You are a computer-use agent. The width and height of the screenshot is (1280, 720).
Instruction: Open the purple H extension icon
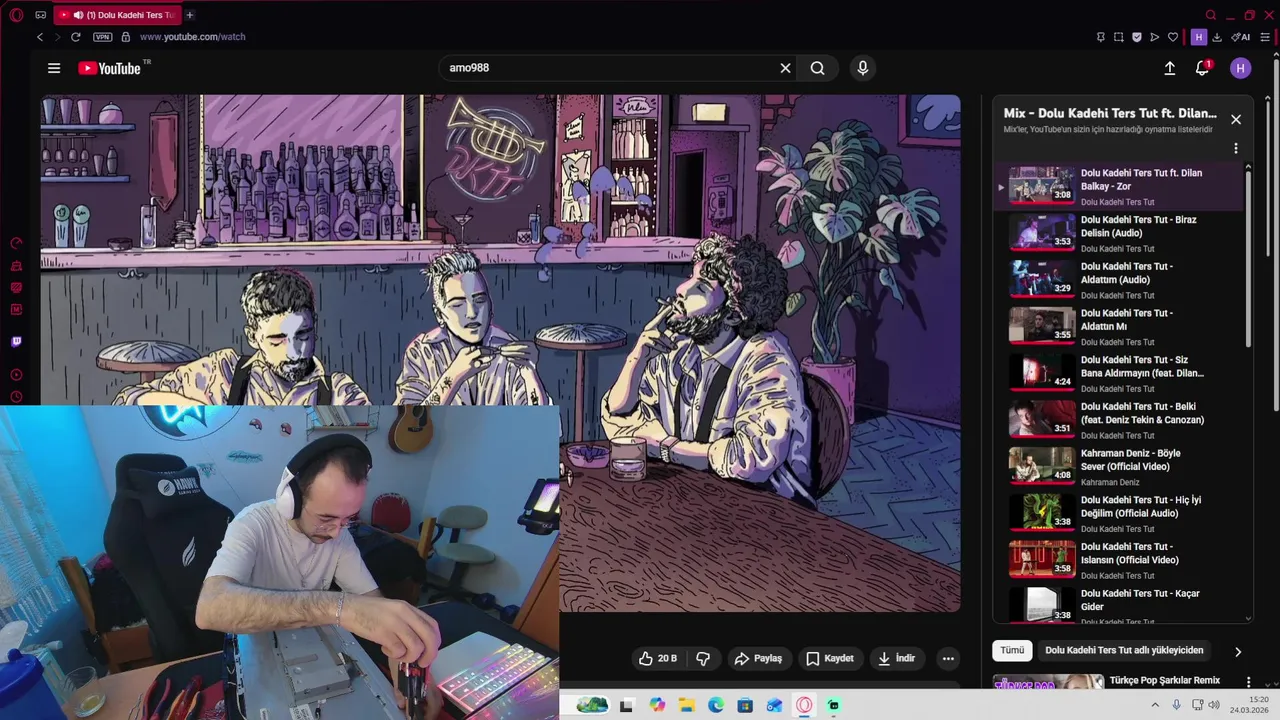[x=1199, y=37]
